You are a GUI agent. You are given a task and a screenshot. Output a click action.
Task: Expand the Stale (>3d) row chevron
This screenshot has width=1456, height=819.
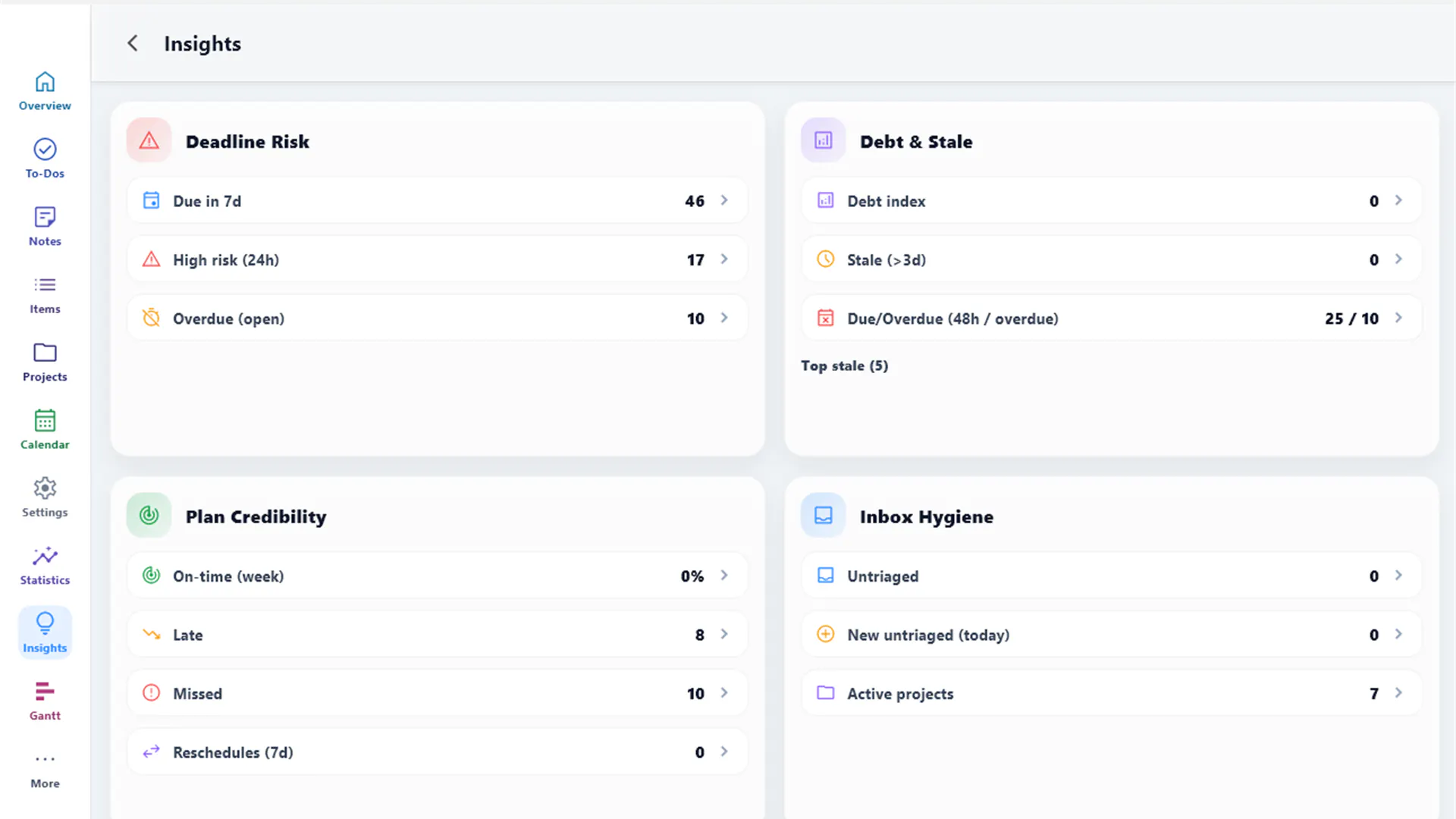[1398, 259]
